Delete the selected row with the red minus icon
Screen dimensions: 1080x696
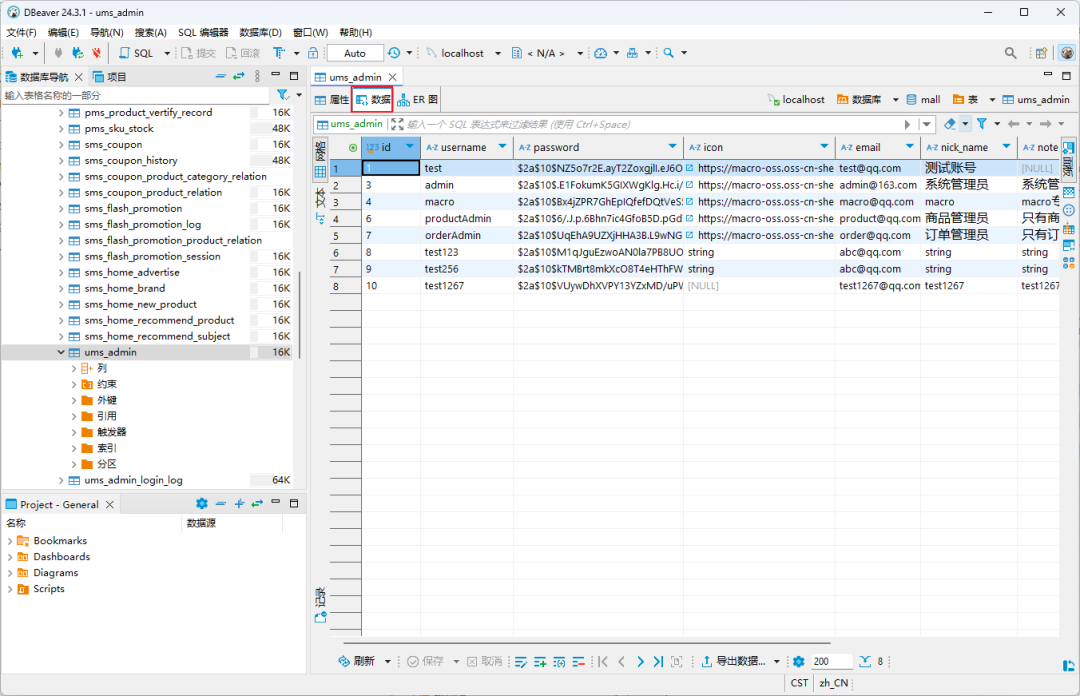click(x=578, y=661)
